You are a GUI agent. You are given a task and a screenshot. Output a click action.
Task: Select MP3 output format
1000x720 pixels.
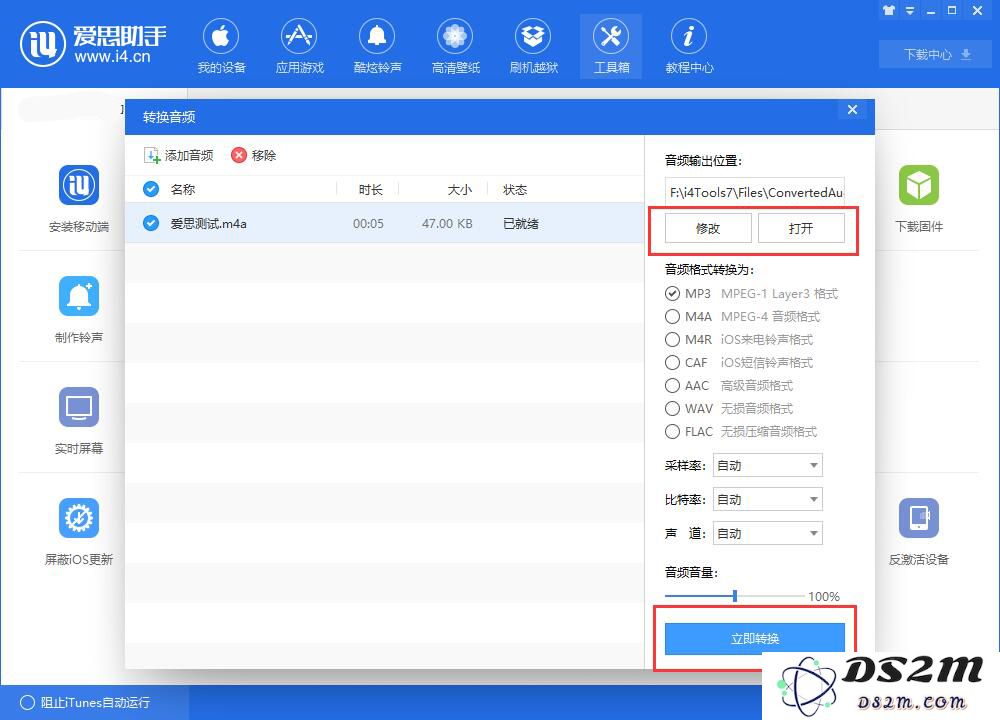(672, 293)
